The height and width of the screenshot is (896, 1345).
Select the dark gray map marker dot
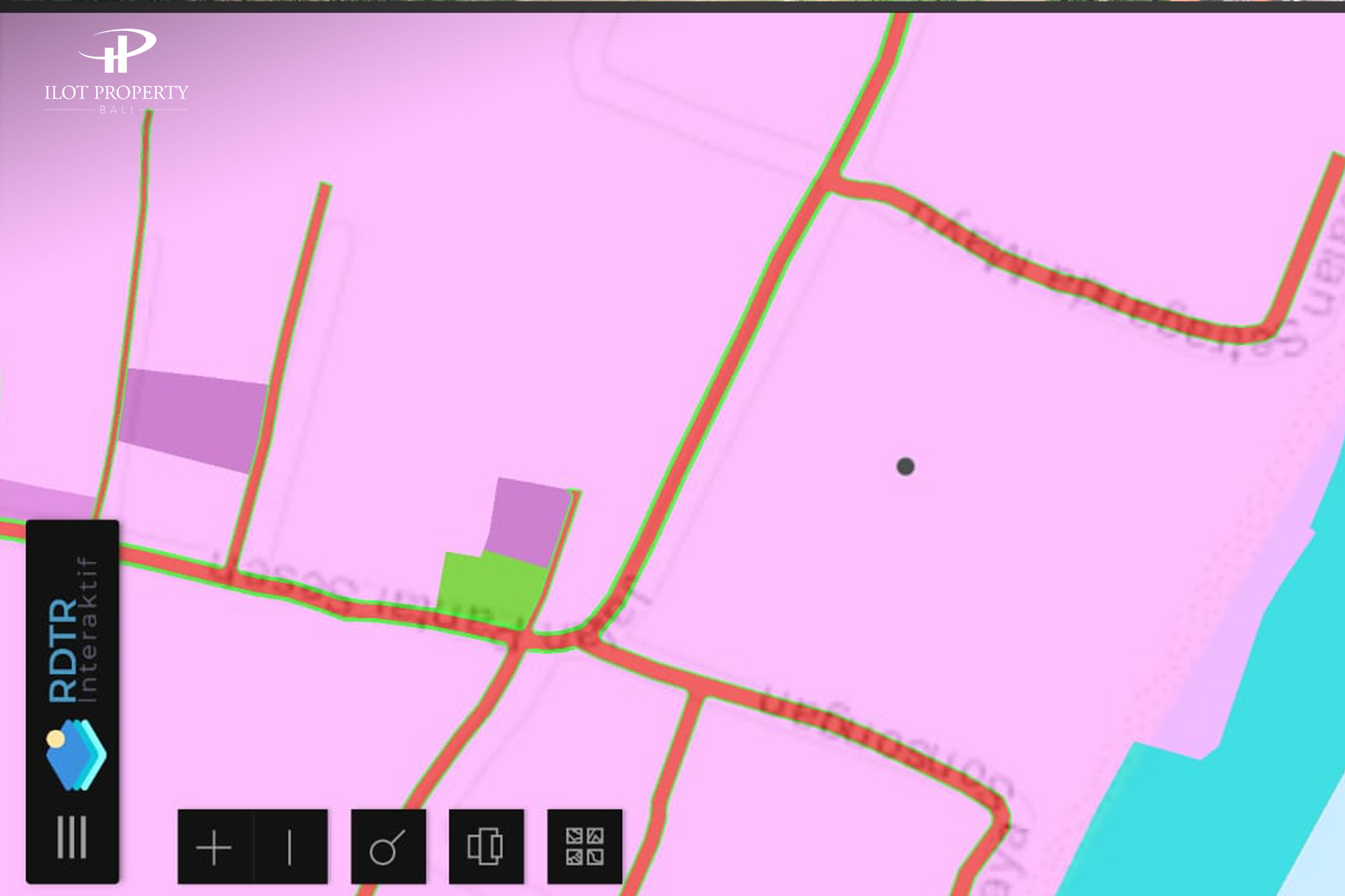point(905,466)
